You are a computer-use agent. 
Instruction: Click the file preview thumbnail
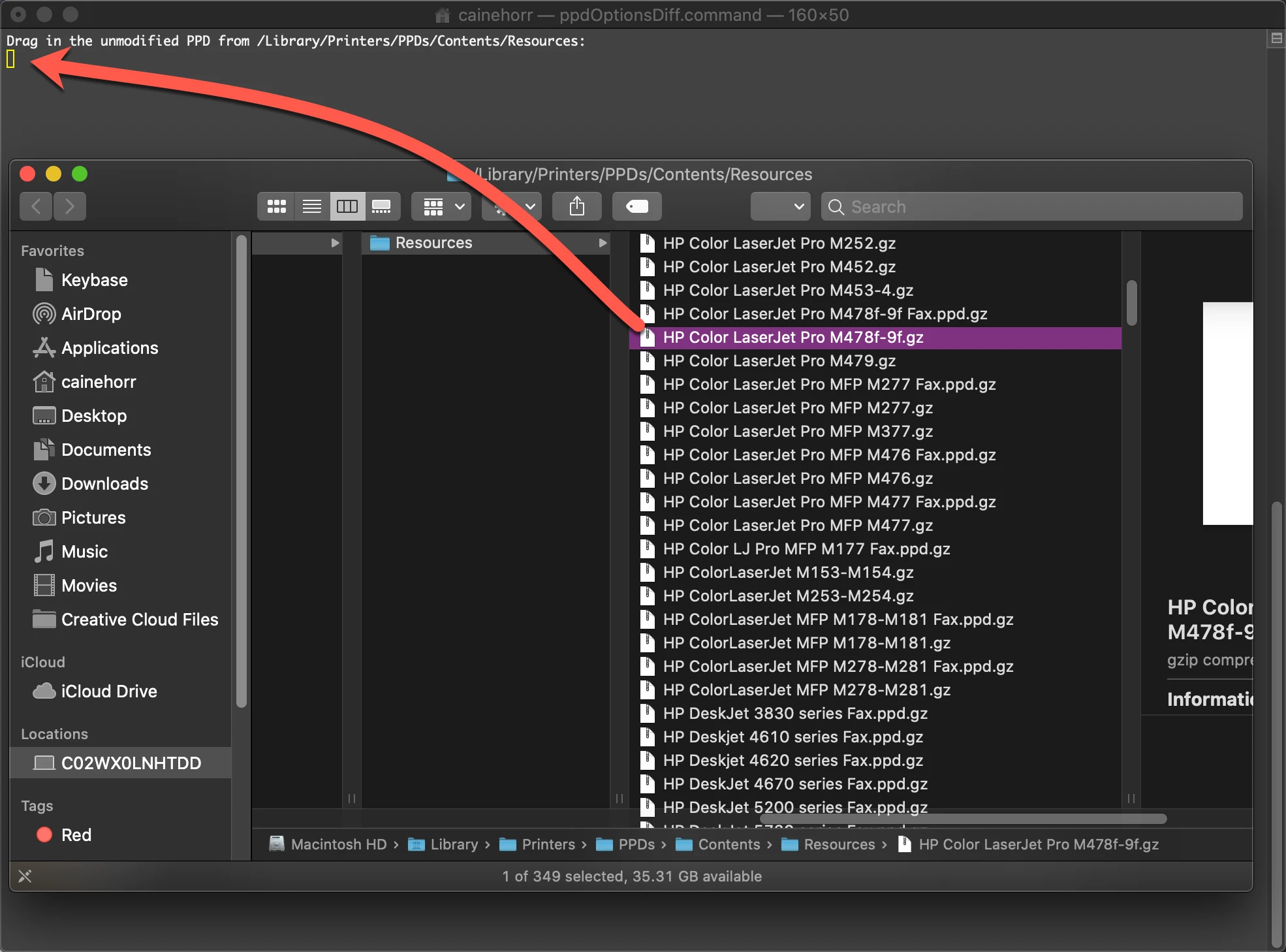(x=1228, y=413)
